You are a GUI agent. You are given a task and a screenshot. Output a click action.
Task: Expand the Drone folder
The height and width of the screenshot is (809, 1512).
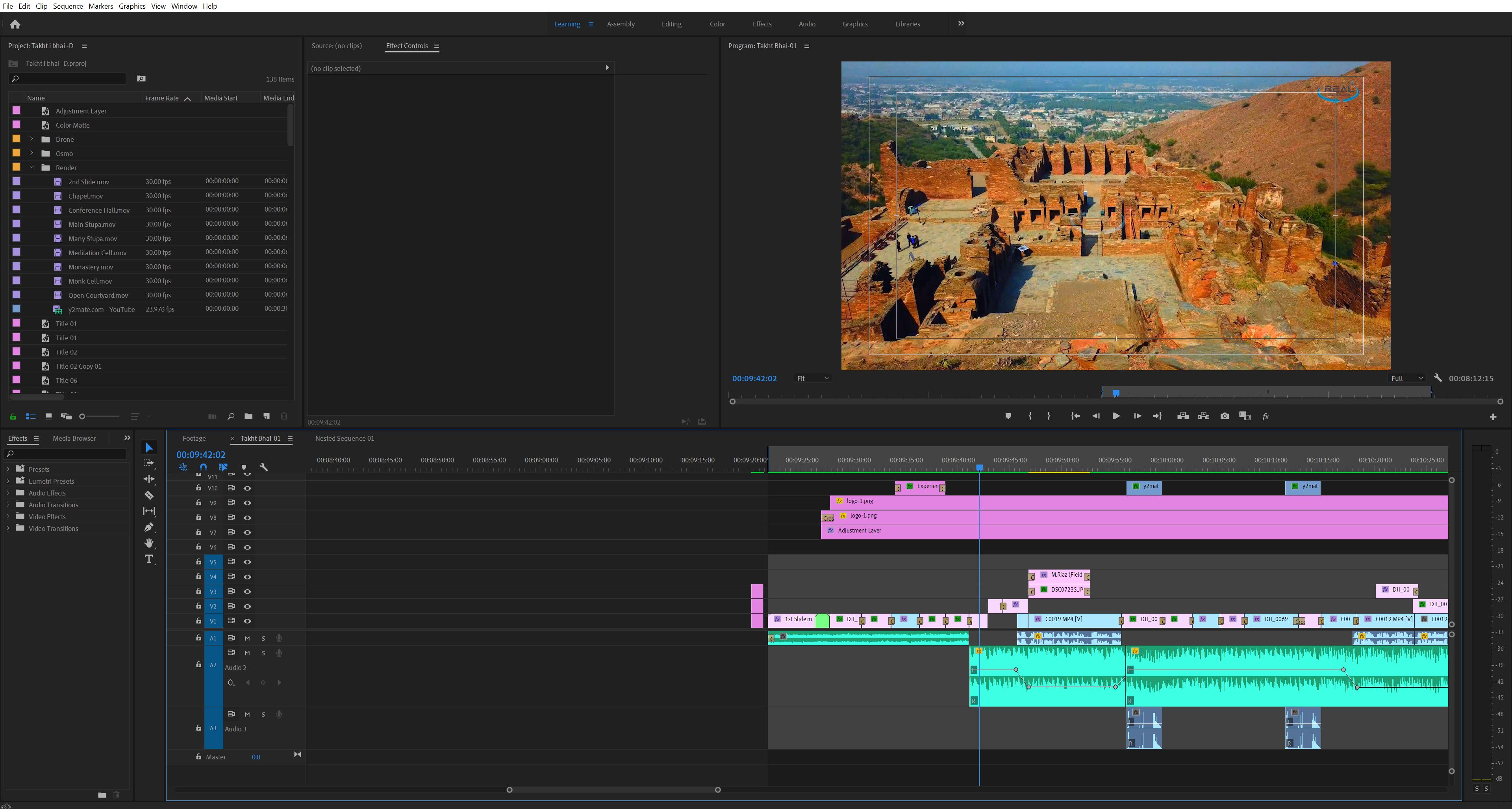click(x=31, y=139)
